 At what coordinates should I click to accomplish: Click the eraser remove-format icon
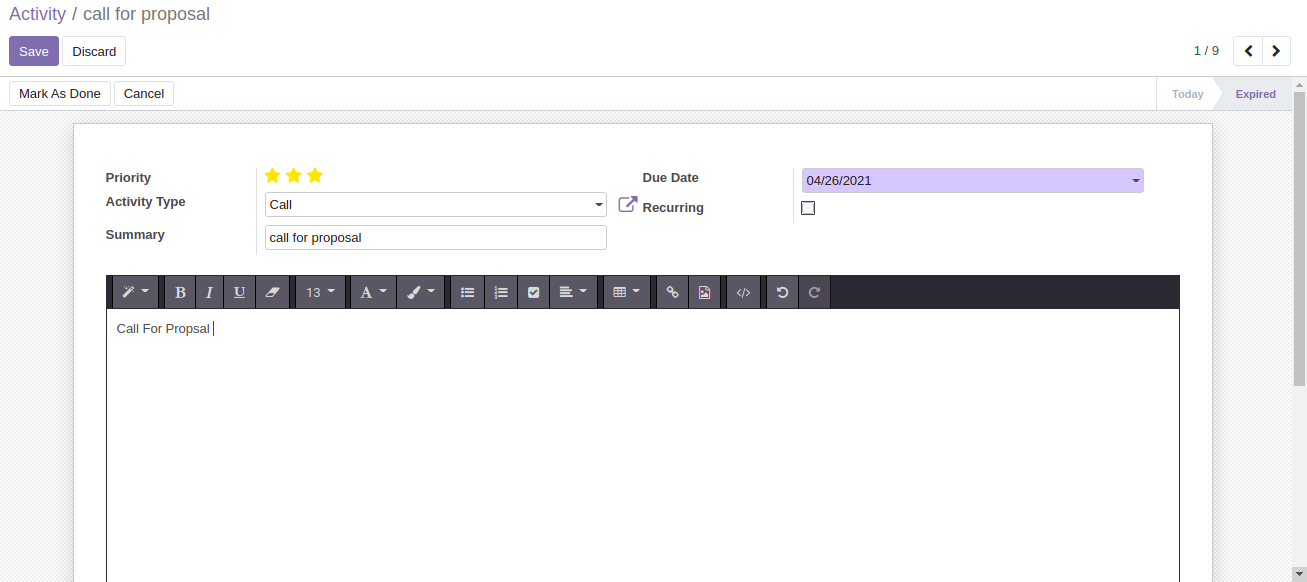(x=272, y=292)
